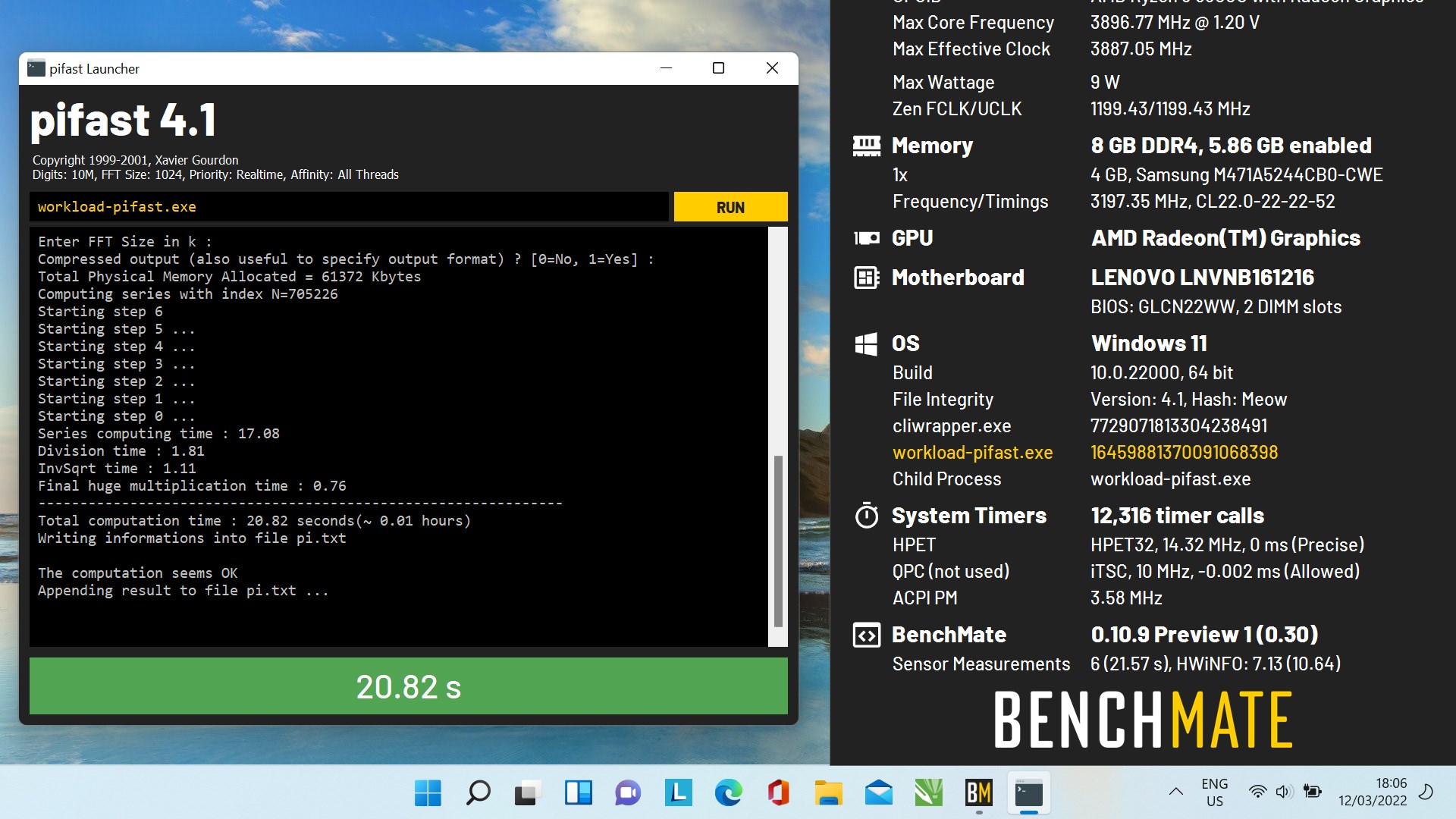
Task: Click the pifast console taskbar icon
Action: 1028,793
